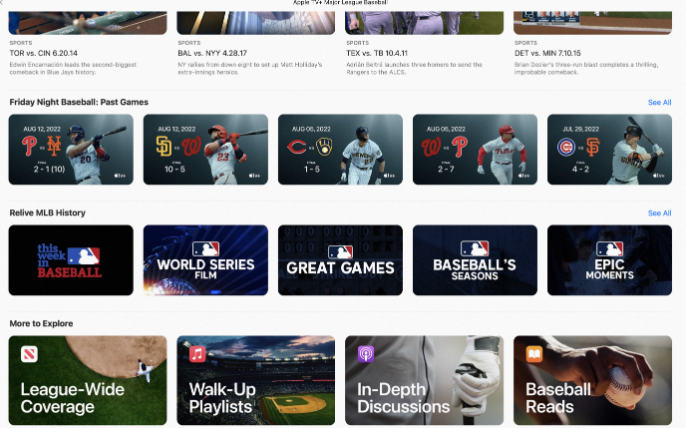
Task: Click the MLB logo on World Series Film tile
Action: coord(206,249)
